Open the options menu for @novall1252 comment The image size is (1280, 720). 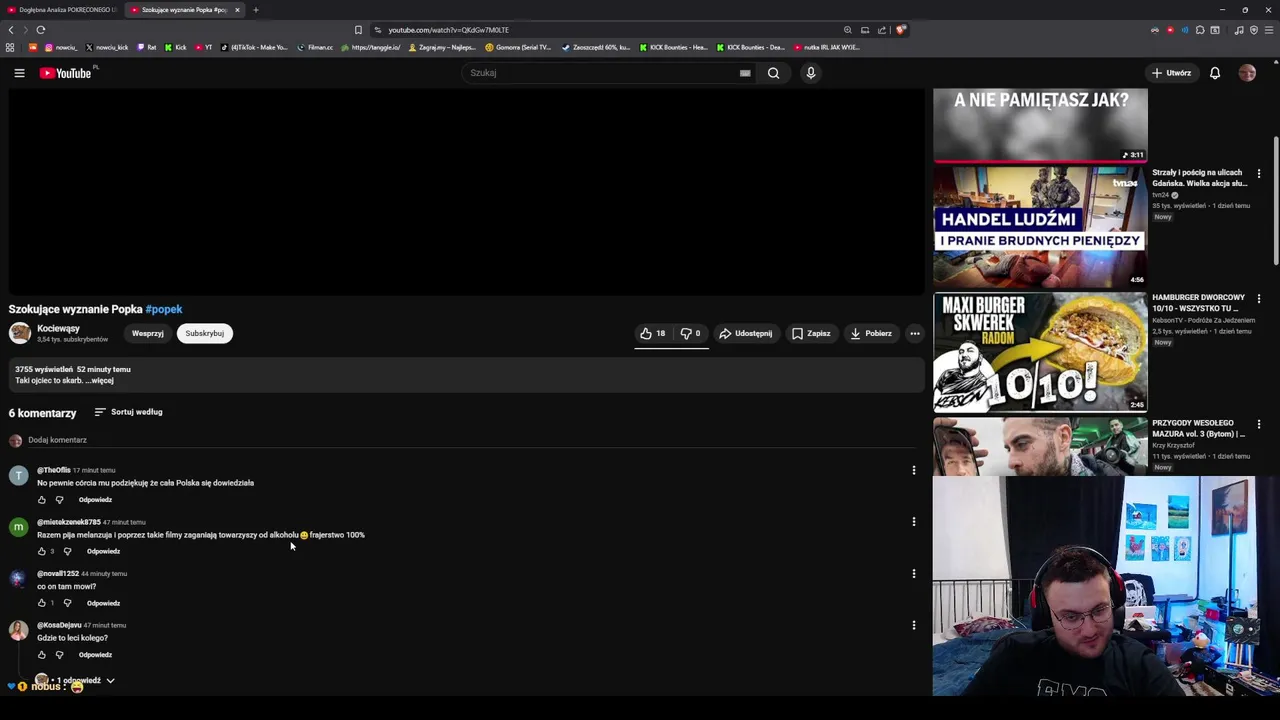click(913, 573)
